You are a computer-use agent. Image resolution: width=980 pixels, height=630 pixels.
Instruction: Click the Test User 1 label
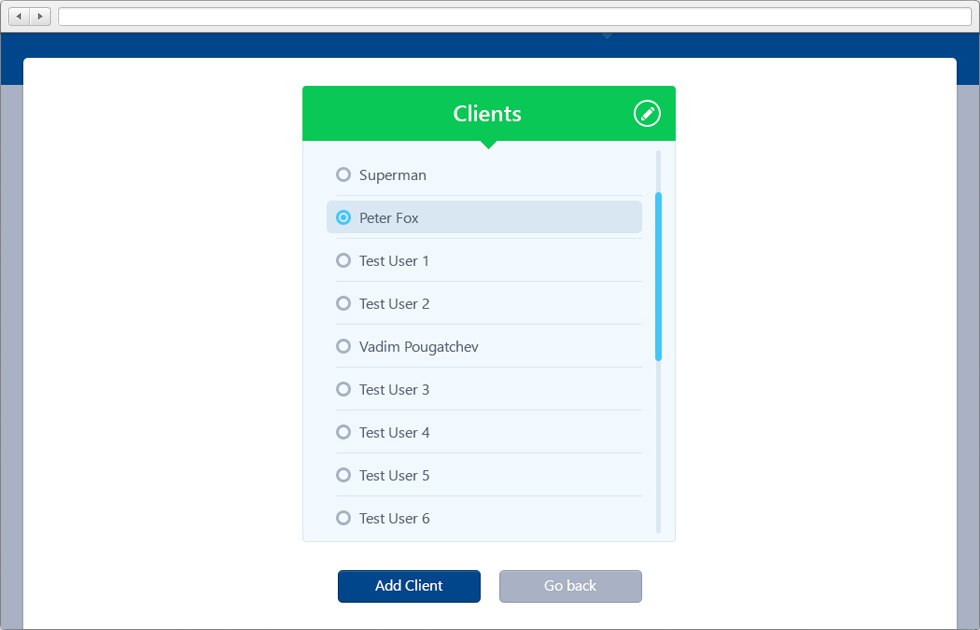click(x=394, y=261)
